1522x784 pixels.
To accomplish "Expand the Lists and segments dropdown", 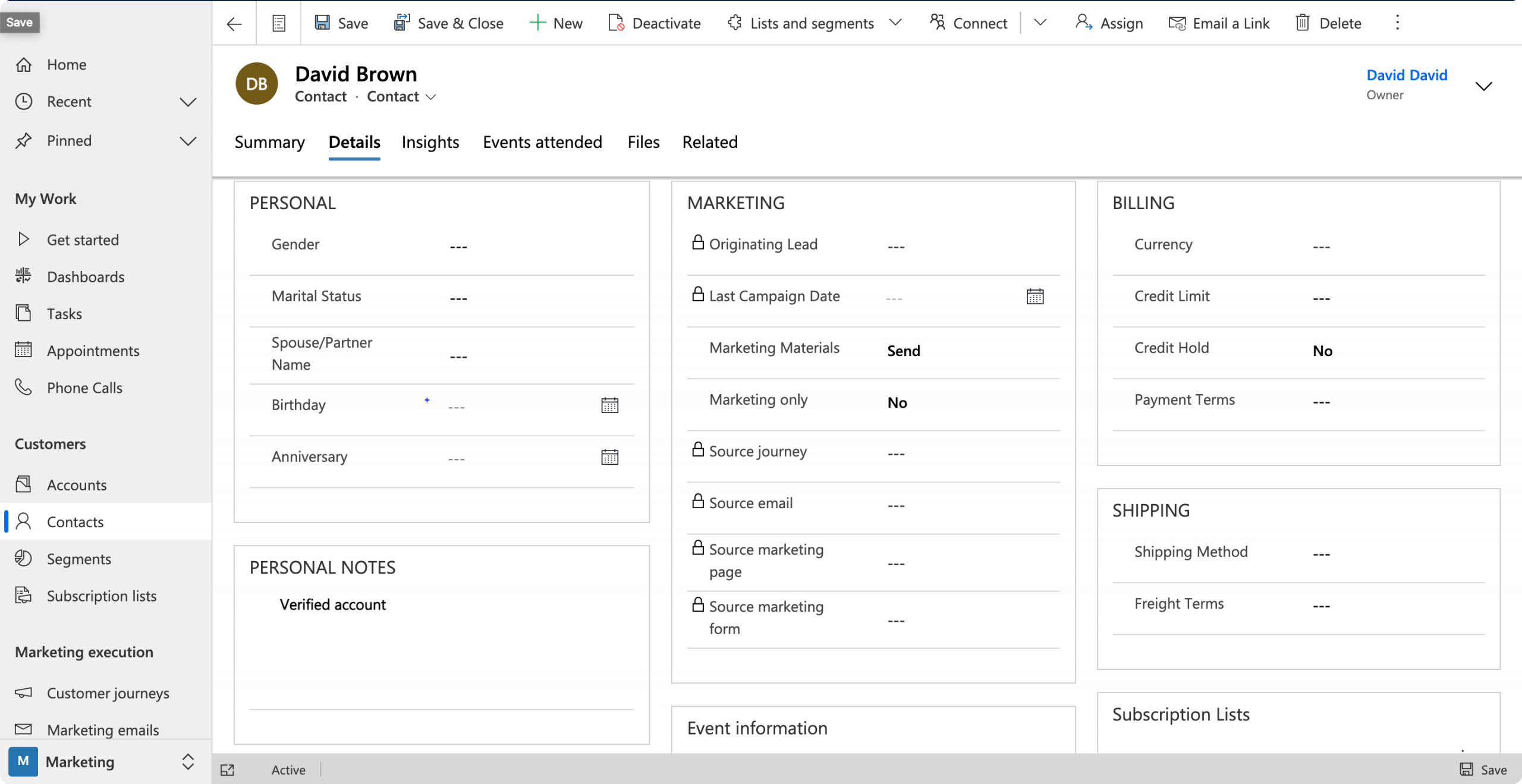I will click(x=897, y=22).
